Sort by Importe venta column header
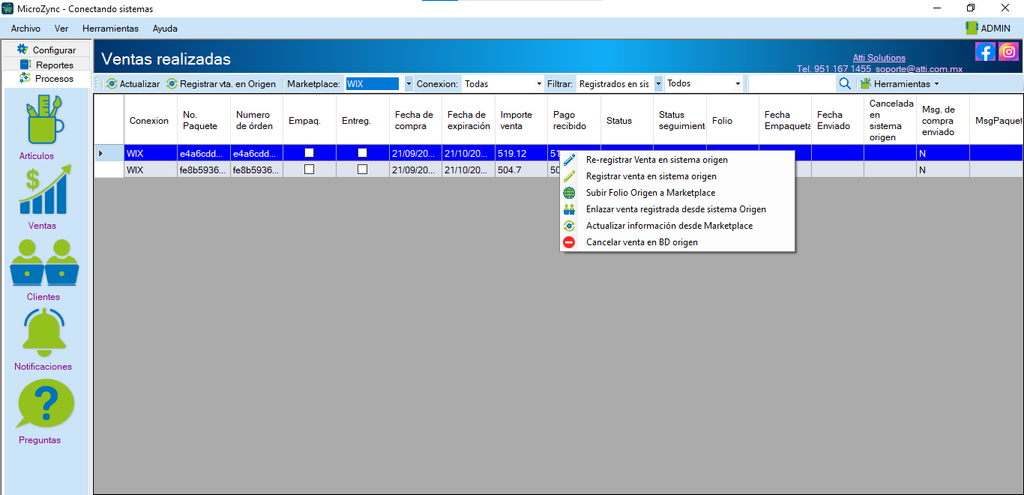This screenshot has height=495, width=1024. click(521, 120)
